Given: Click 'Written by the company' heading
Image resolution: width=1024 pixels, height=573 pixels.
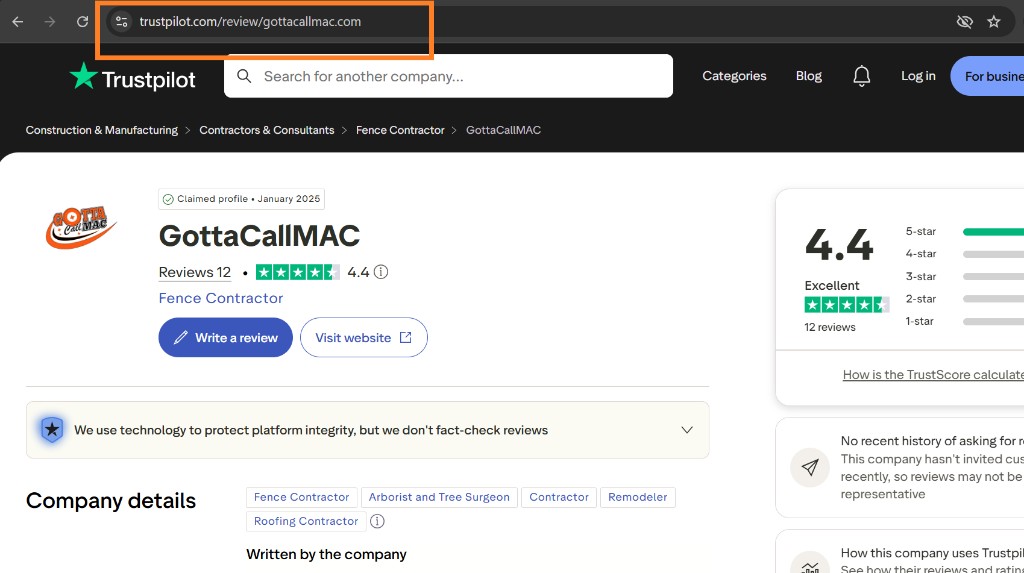Looking at the screenshot, I should 326,554.
